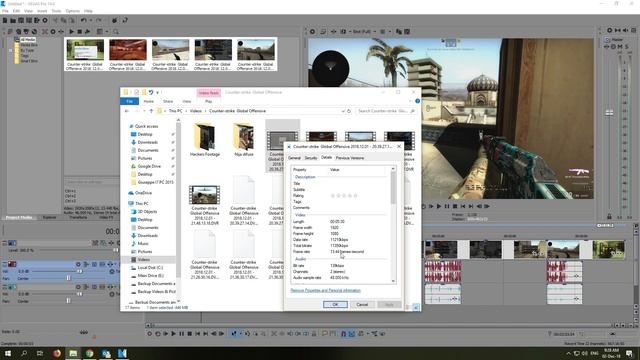Switch to General tab in Properties dialog
Screen dimensions: 640x360
(294, 158)
